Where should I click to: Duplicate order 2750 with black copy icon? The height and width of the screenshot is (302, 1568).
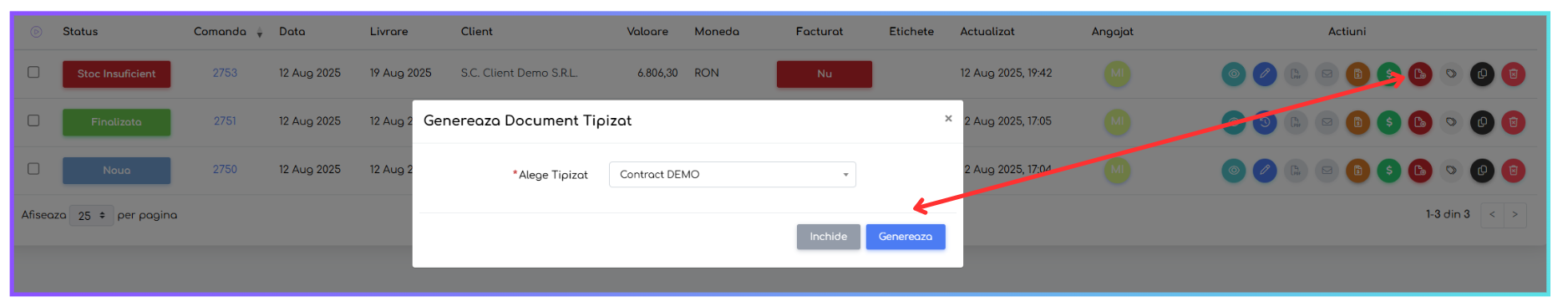click(x=1482, y=171)
